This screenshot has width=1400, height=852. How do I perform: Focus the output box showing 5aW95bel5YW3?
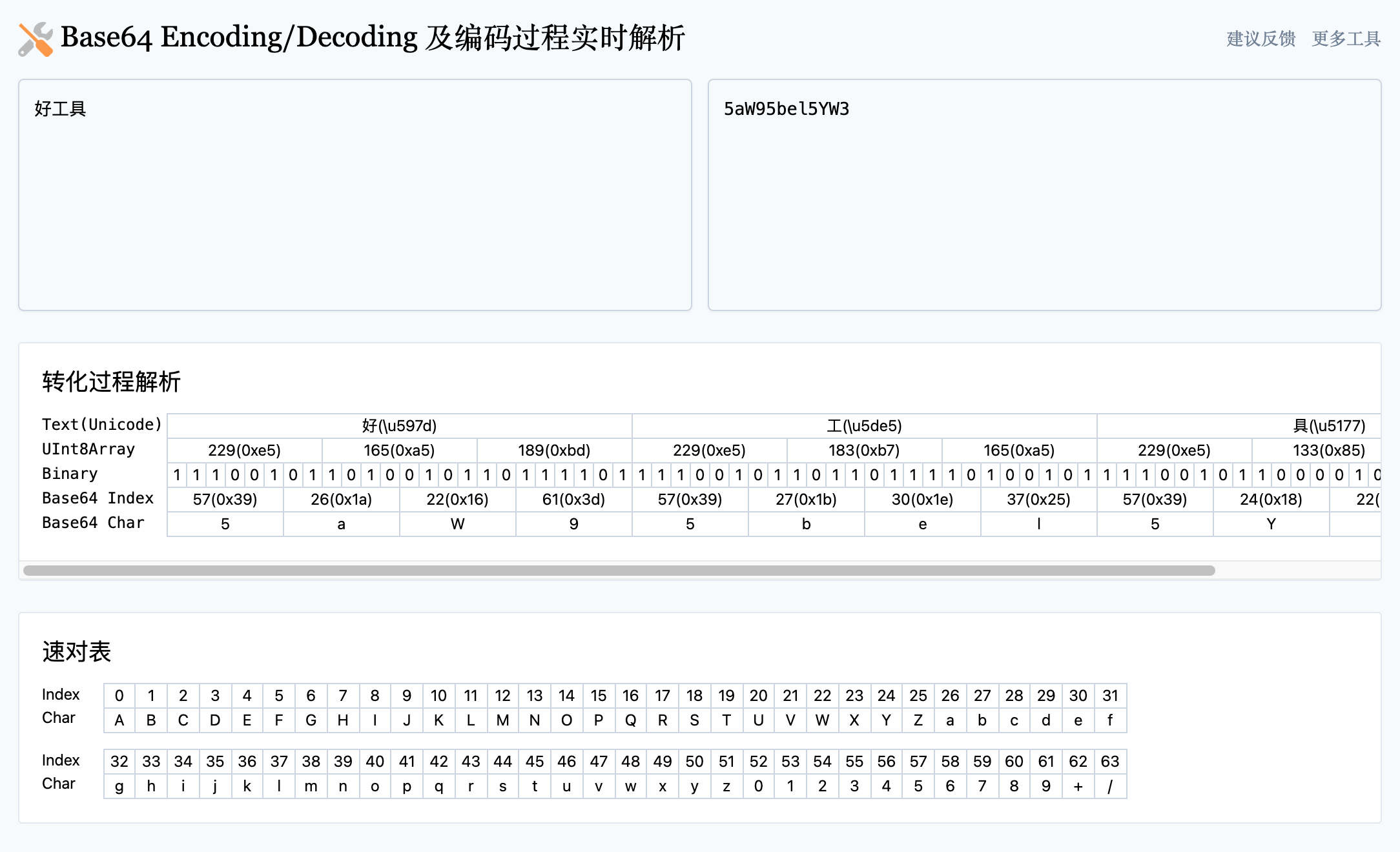(x=1045, y=195)
